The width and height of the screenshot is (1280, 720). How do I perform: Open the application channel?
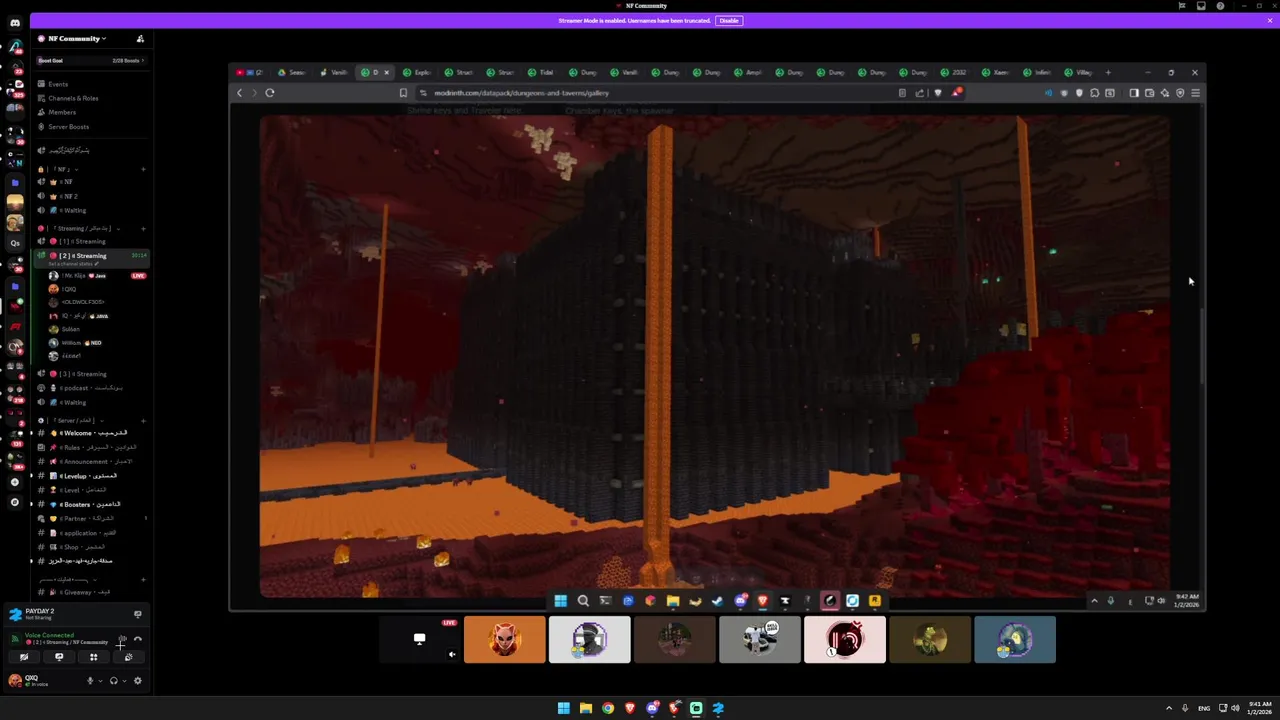point(91,533)
